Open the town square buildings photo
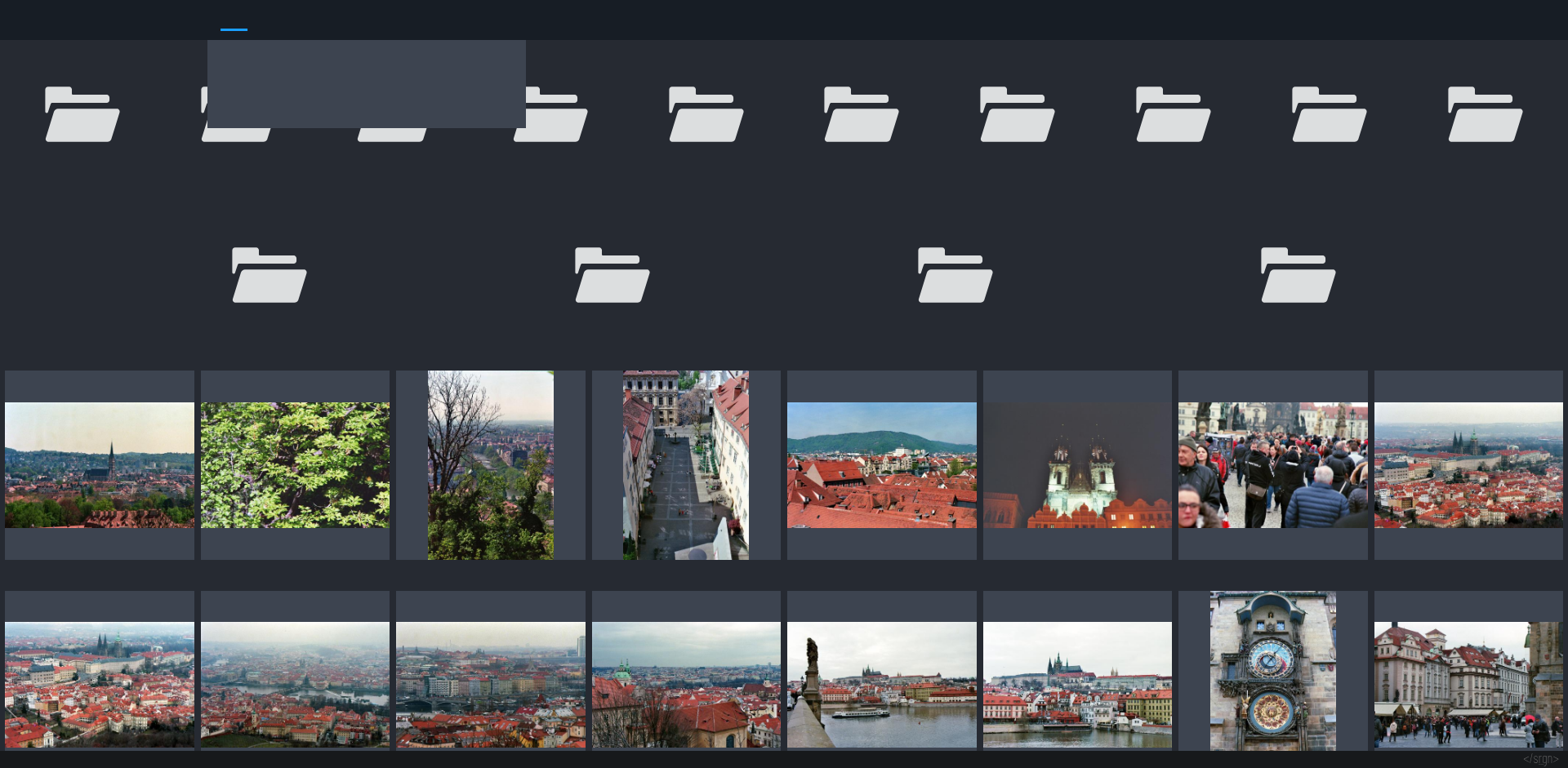This screenshot has height=768, width=1568. tap(1468, 684)
